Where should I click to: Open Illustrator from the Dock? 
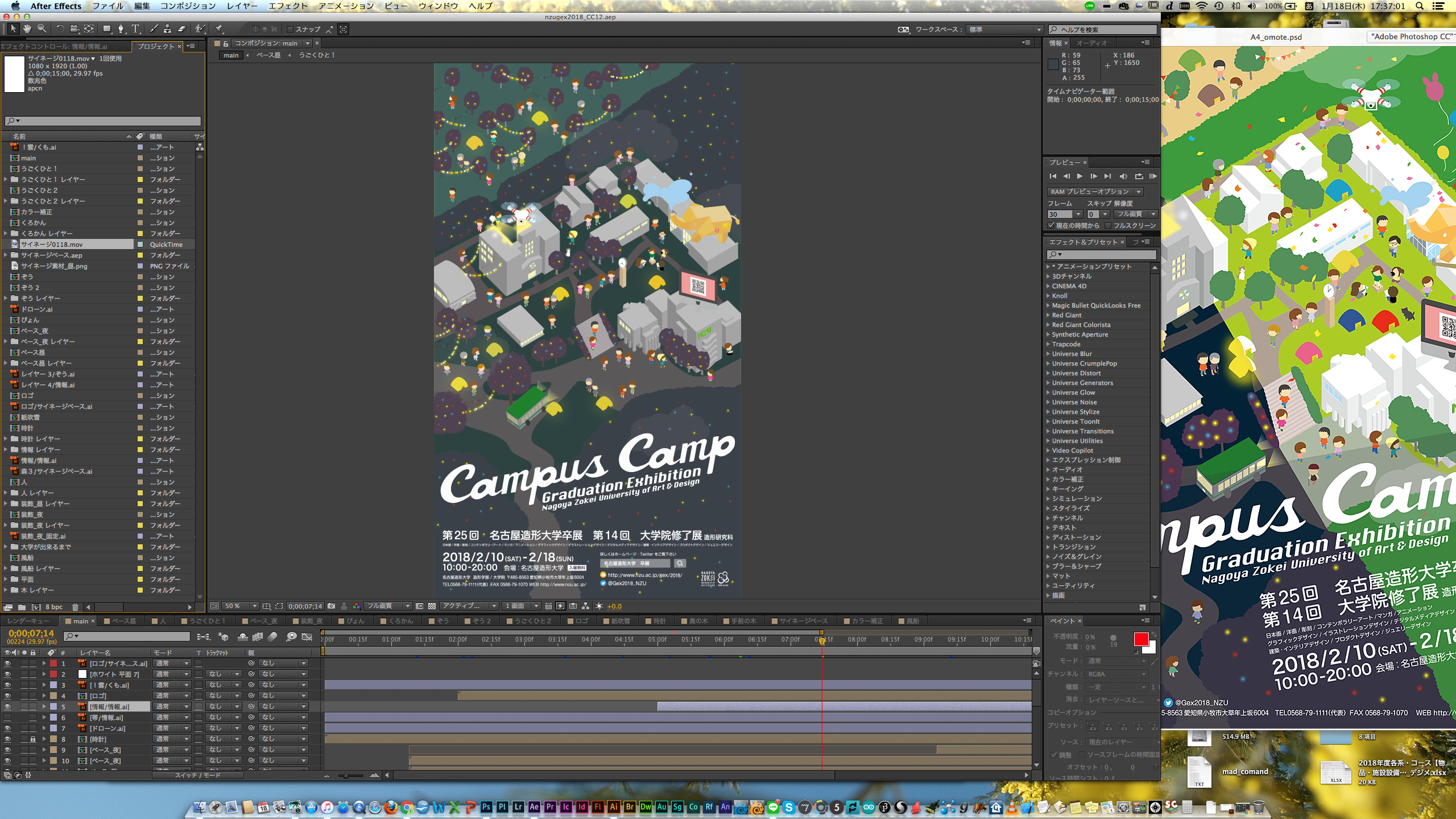pyautogui.click(x=614, y=806)
